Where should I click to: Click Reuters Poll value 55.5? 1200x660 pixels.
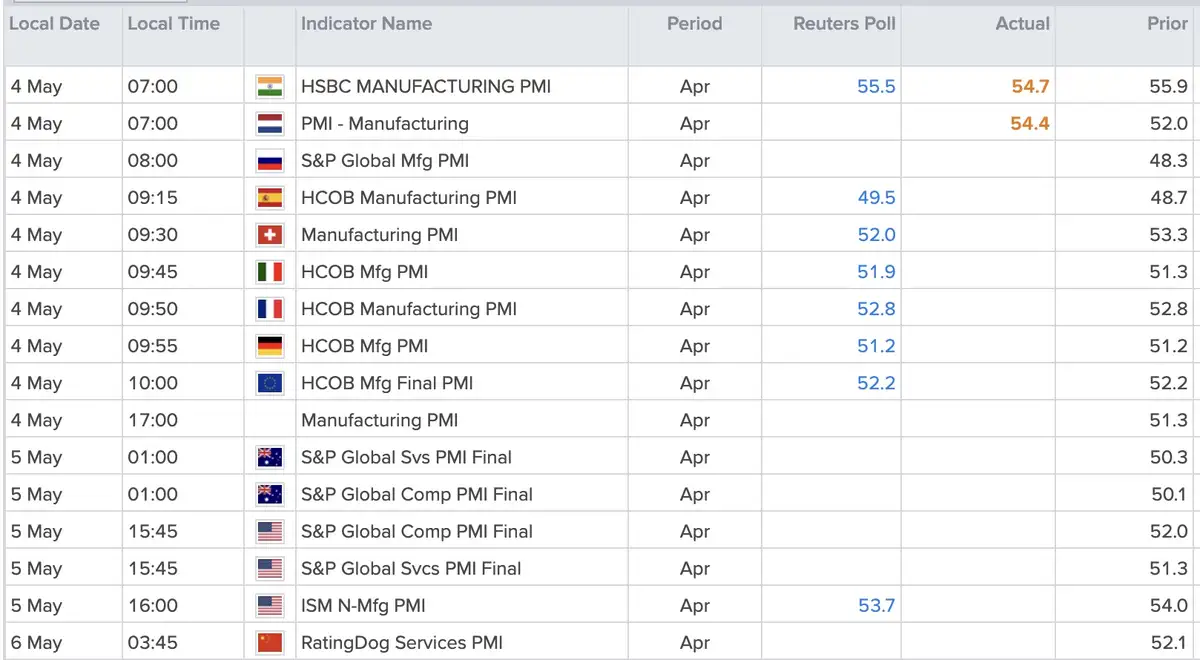pos(876,87)
